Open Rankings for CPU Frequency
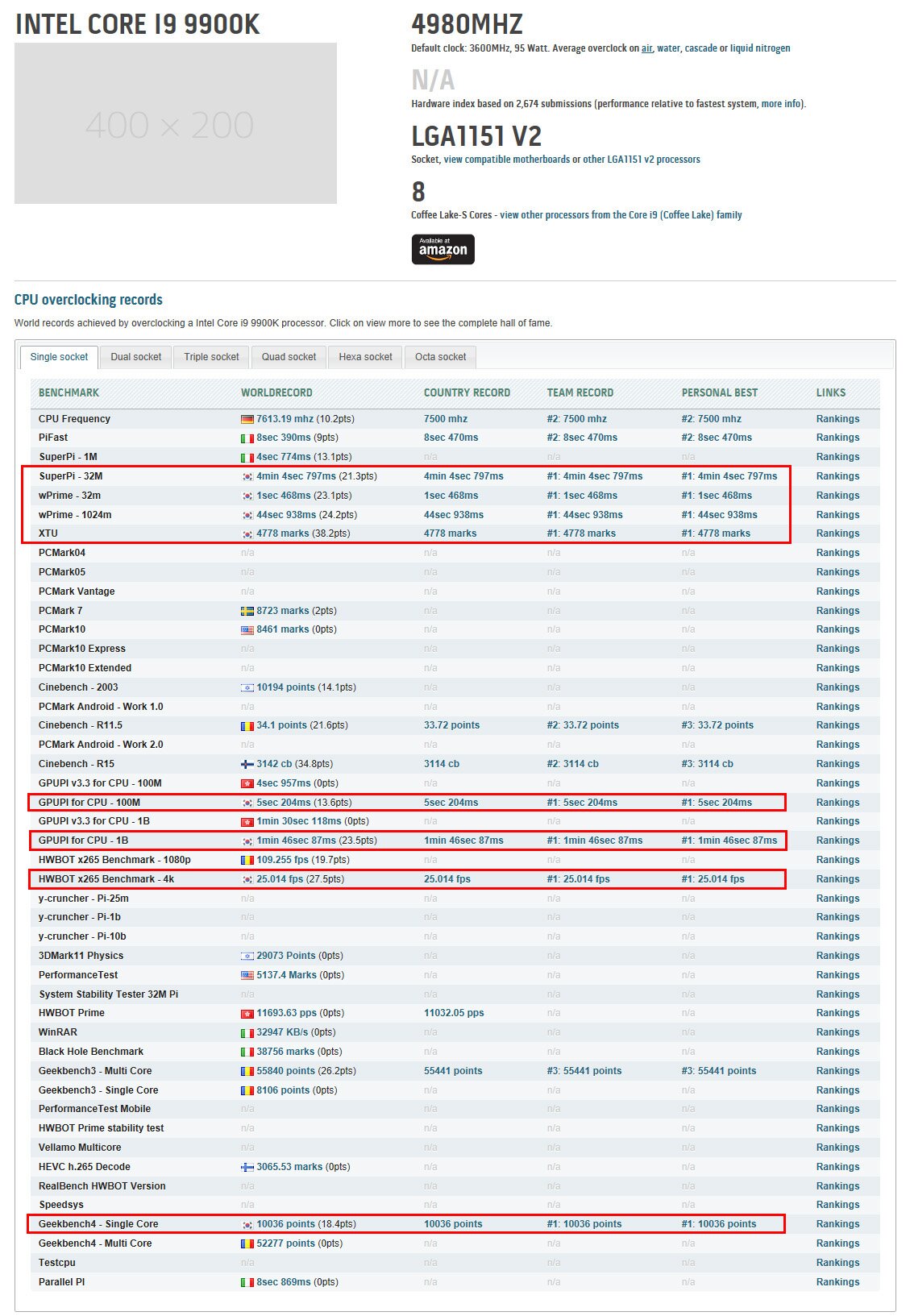Viewport: 910px width, 1316px height. click(x=837, y=419)
